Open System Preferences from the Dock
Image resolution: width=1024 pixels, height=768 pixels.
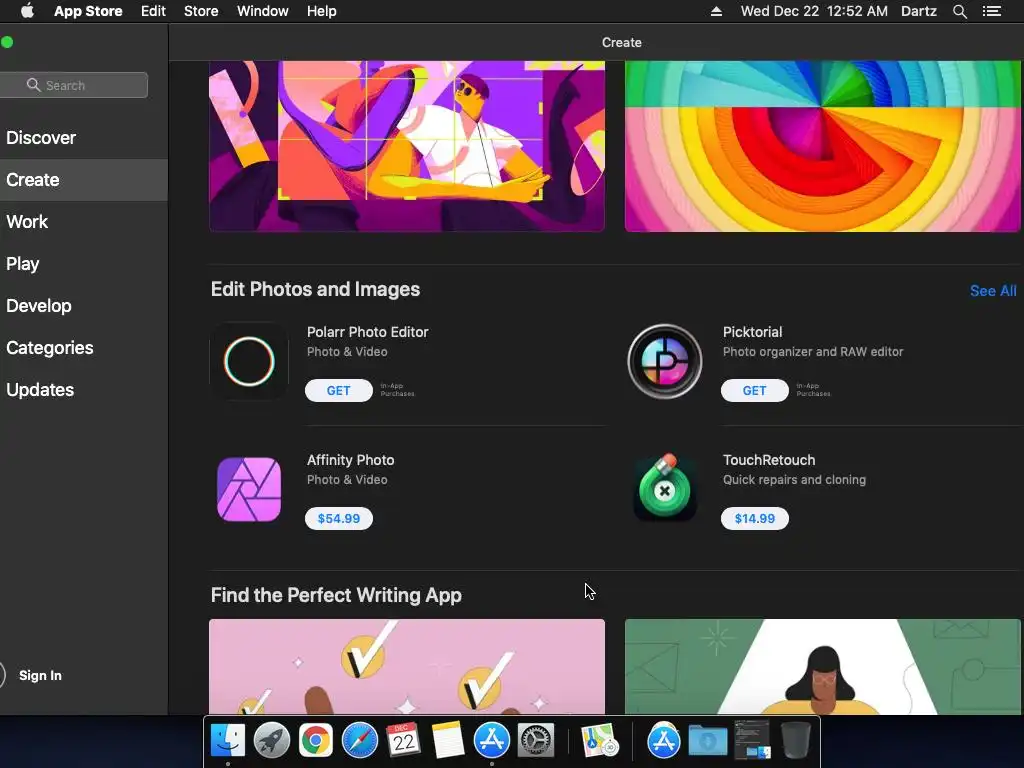coord(536,741)
